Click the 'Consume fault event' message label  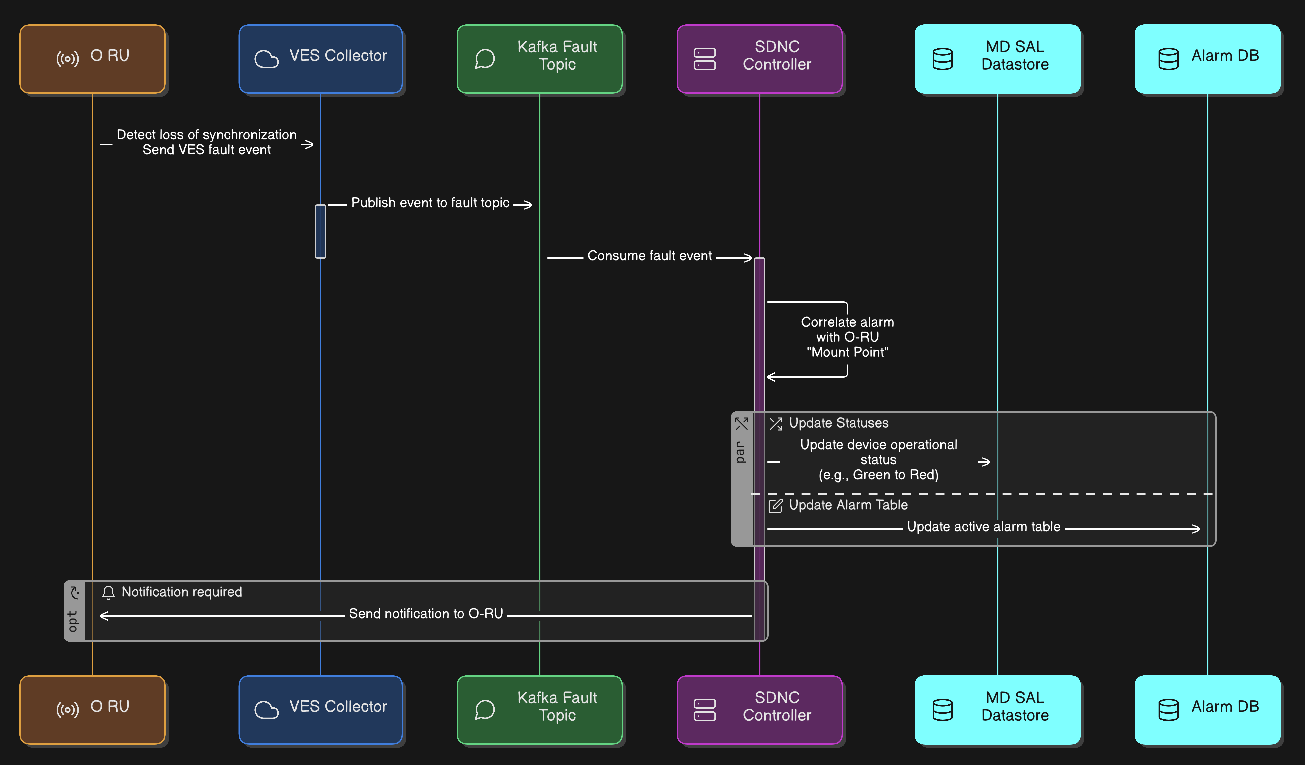coord(649,256)
